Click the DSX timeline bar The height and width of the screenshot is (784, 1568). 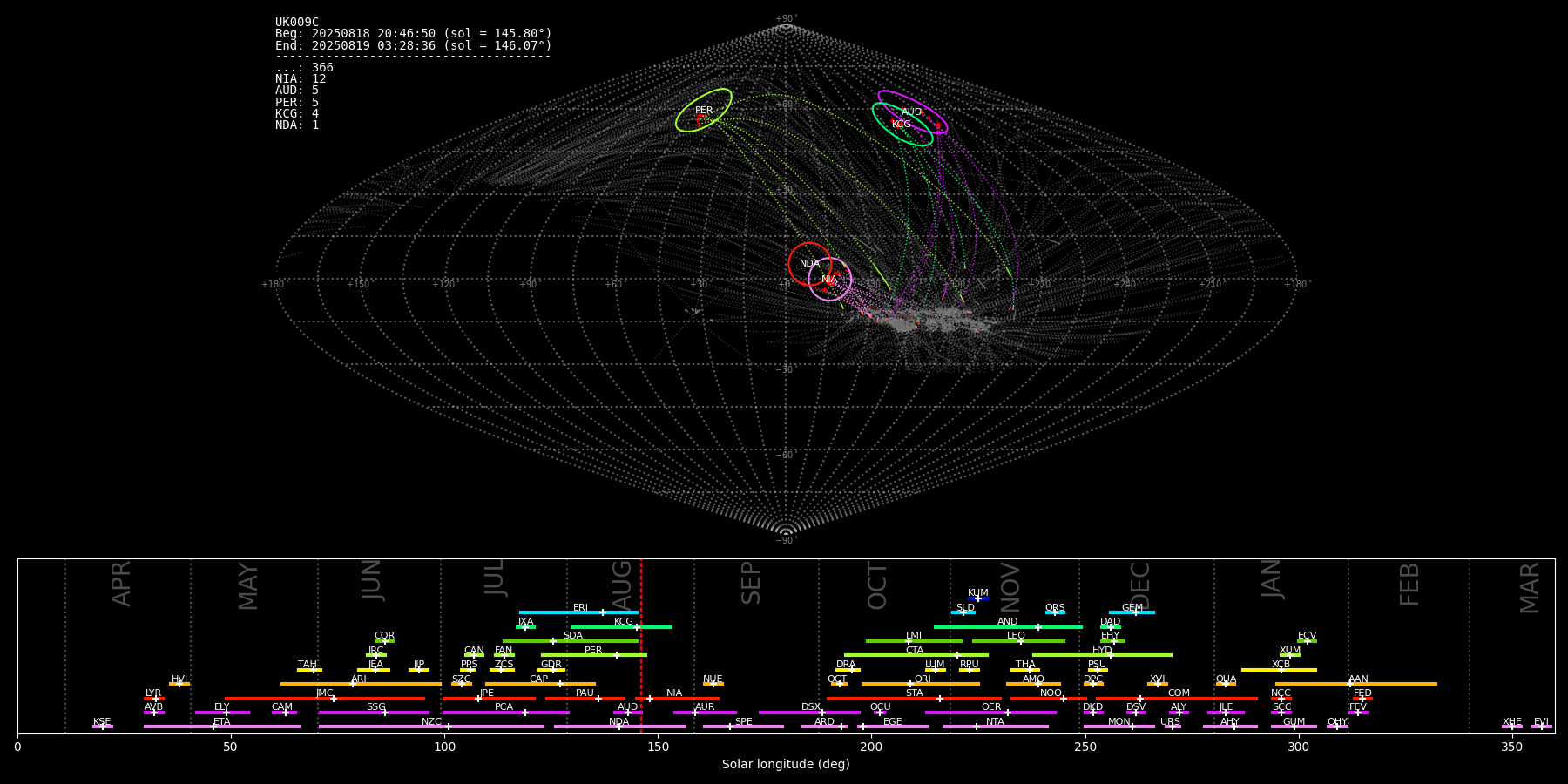coord(809,713)
